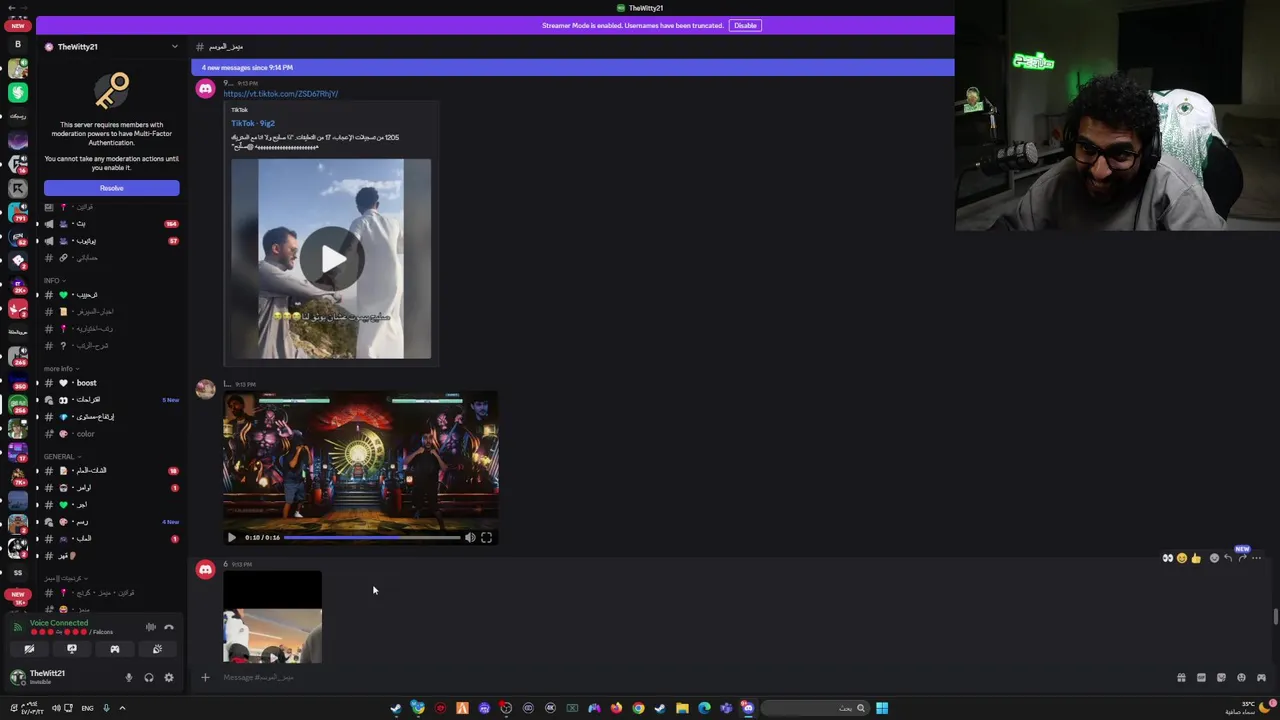Screen dimensions: 1280x720
Task: Open the TikTok 9ig2 embed title link
Action: [253, 123]
